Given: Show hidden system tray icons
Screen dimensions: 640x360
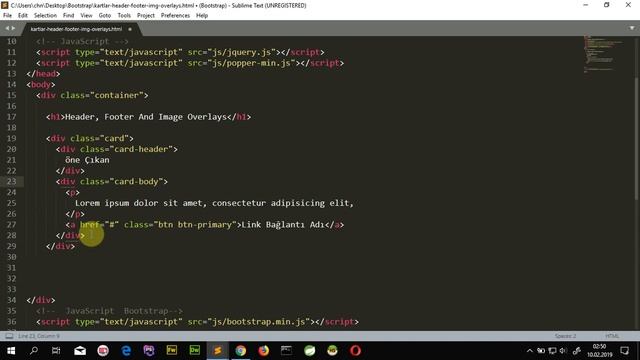Looking at the screenshot, I should (529, 351).
